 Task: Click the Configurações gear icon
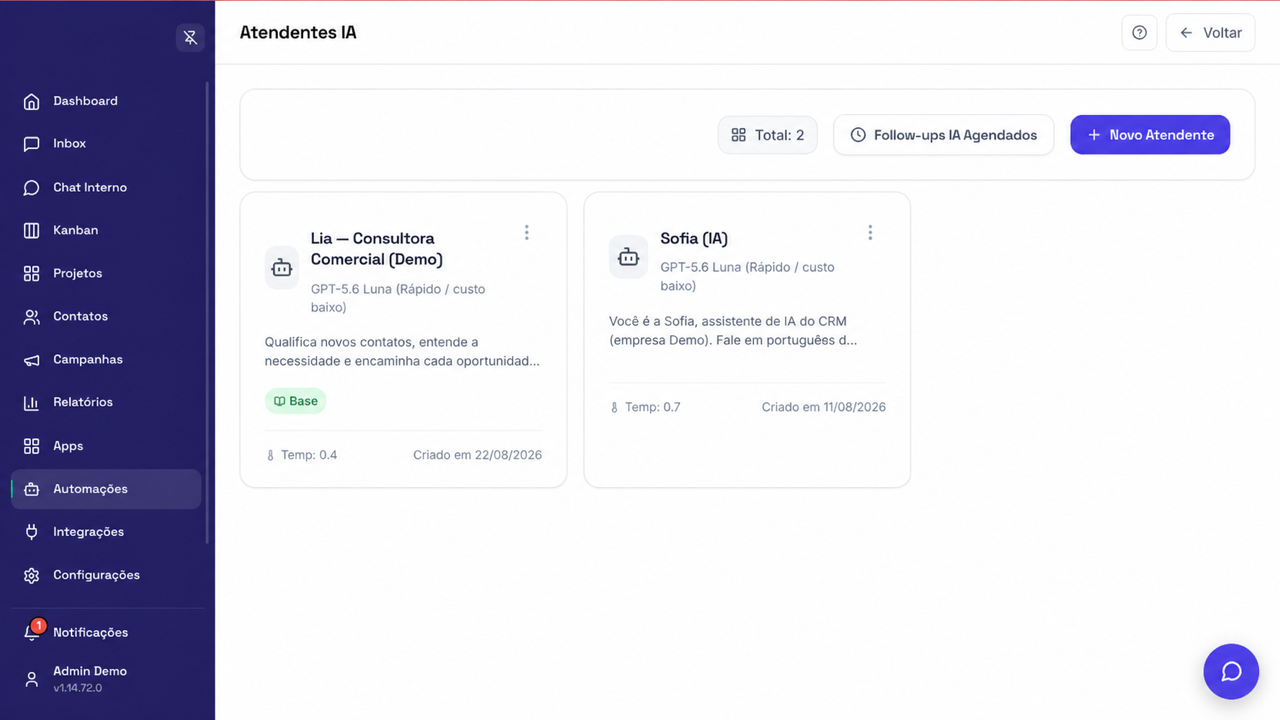pos(31,575)
